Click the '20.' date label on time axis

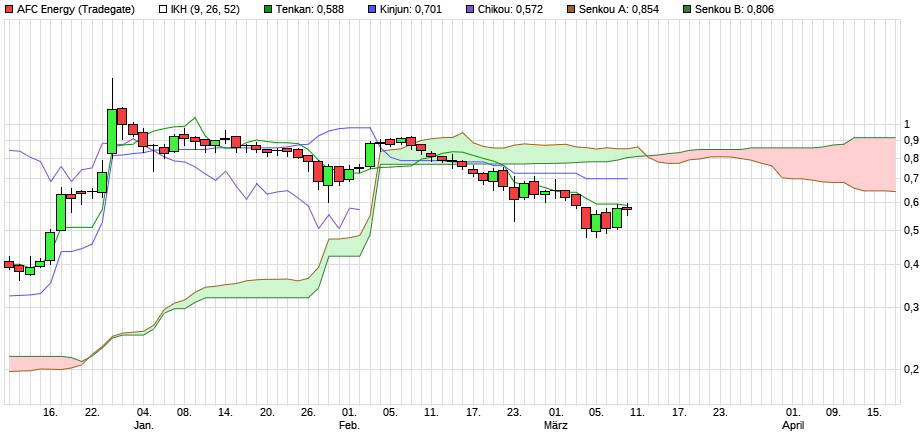[x=267, y=412]
